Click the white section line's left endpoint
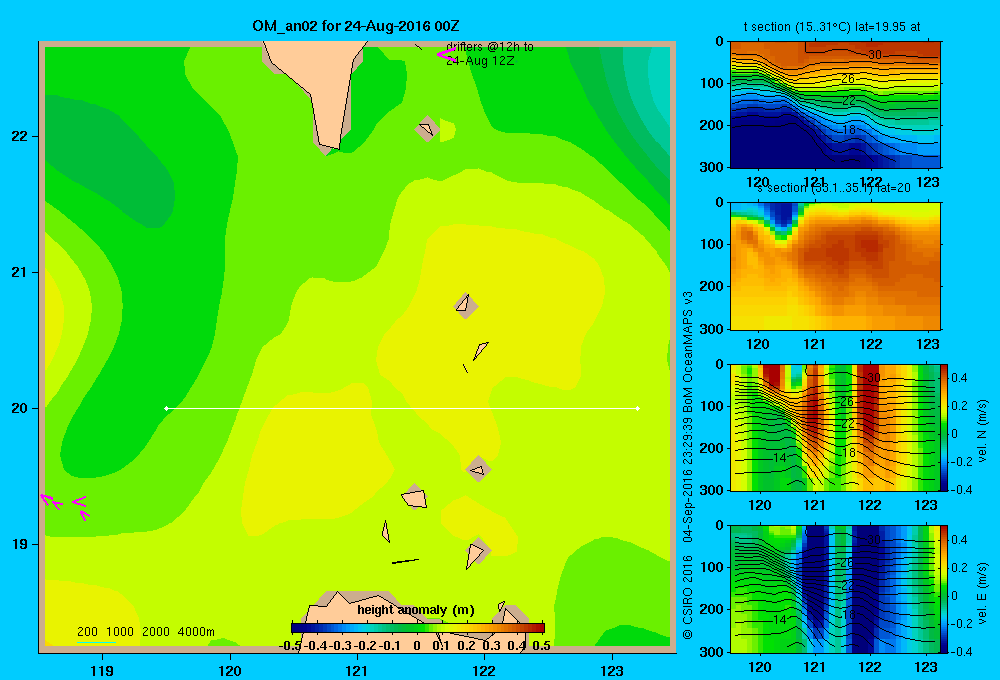Image resolution: width=1000 pixels, height=680 pixels. coord(166,408)
